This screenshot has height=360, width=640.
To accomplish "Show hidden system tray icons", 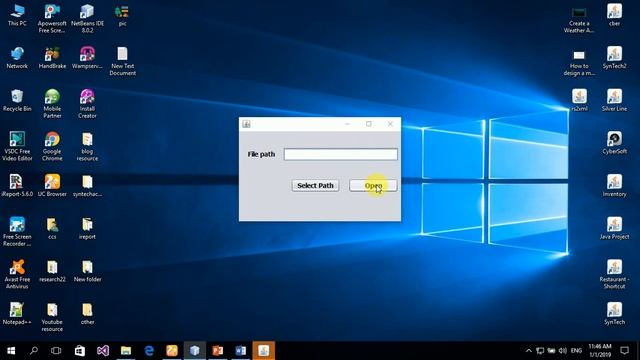I will pyautogui.click(x=529, y=351).
